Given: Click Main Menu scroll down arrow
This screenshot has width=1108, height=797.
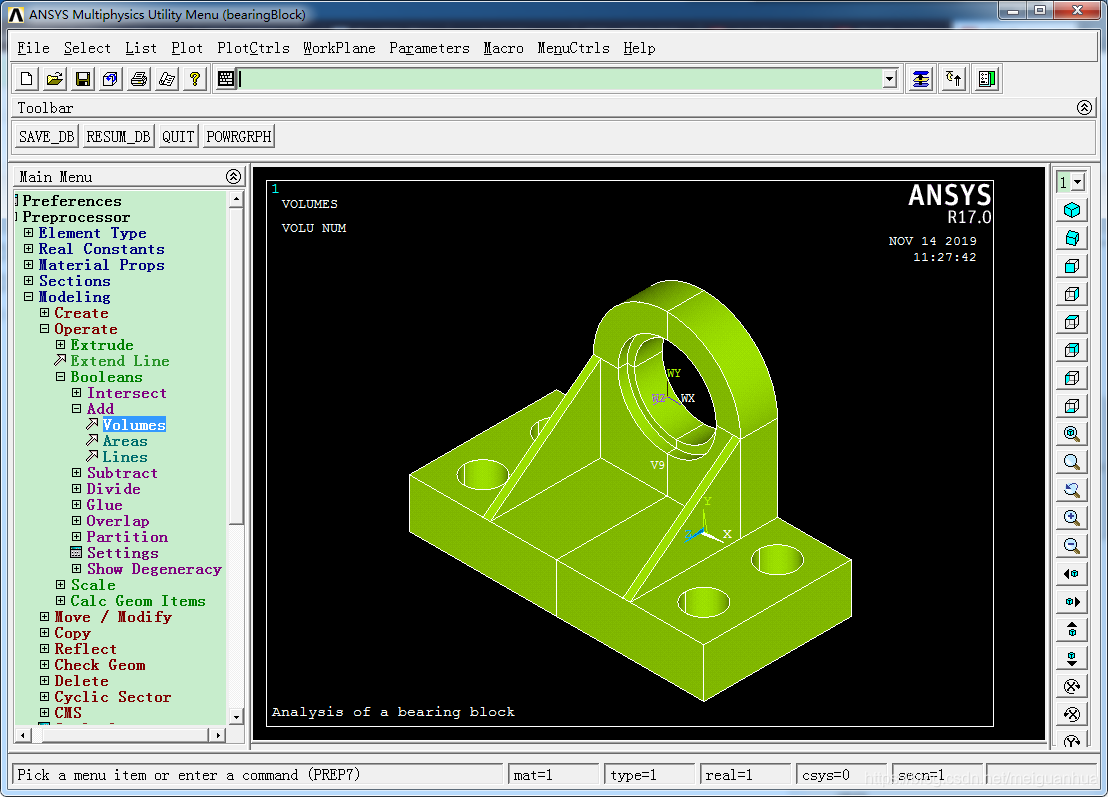Looking at the screenshot, I should click(x=236, y=716).
